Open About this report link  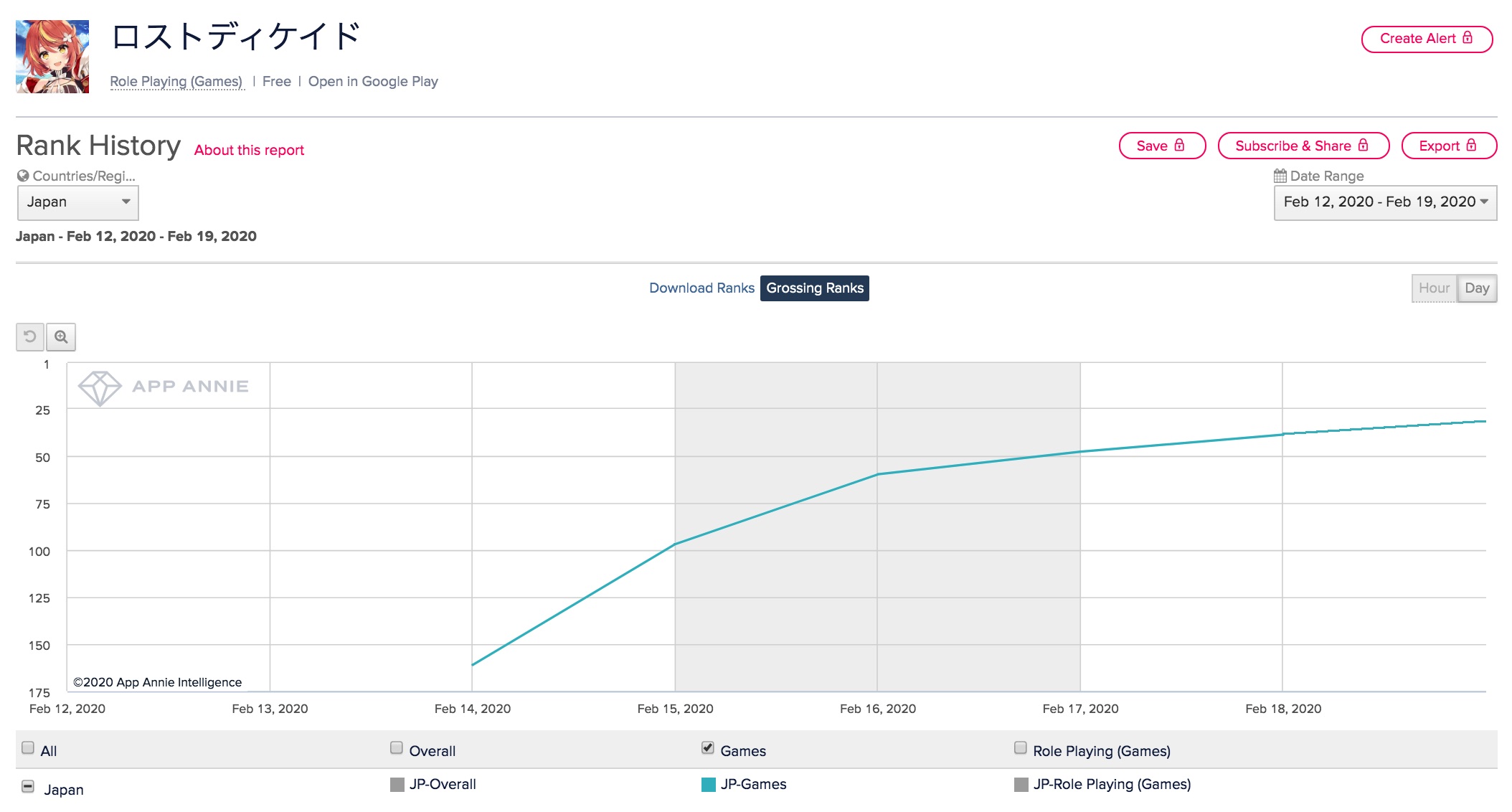(249, 150)
